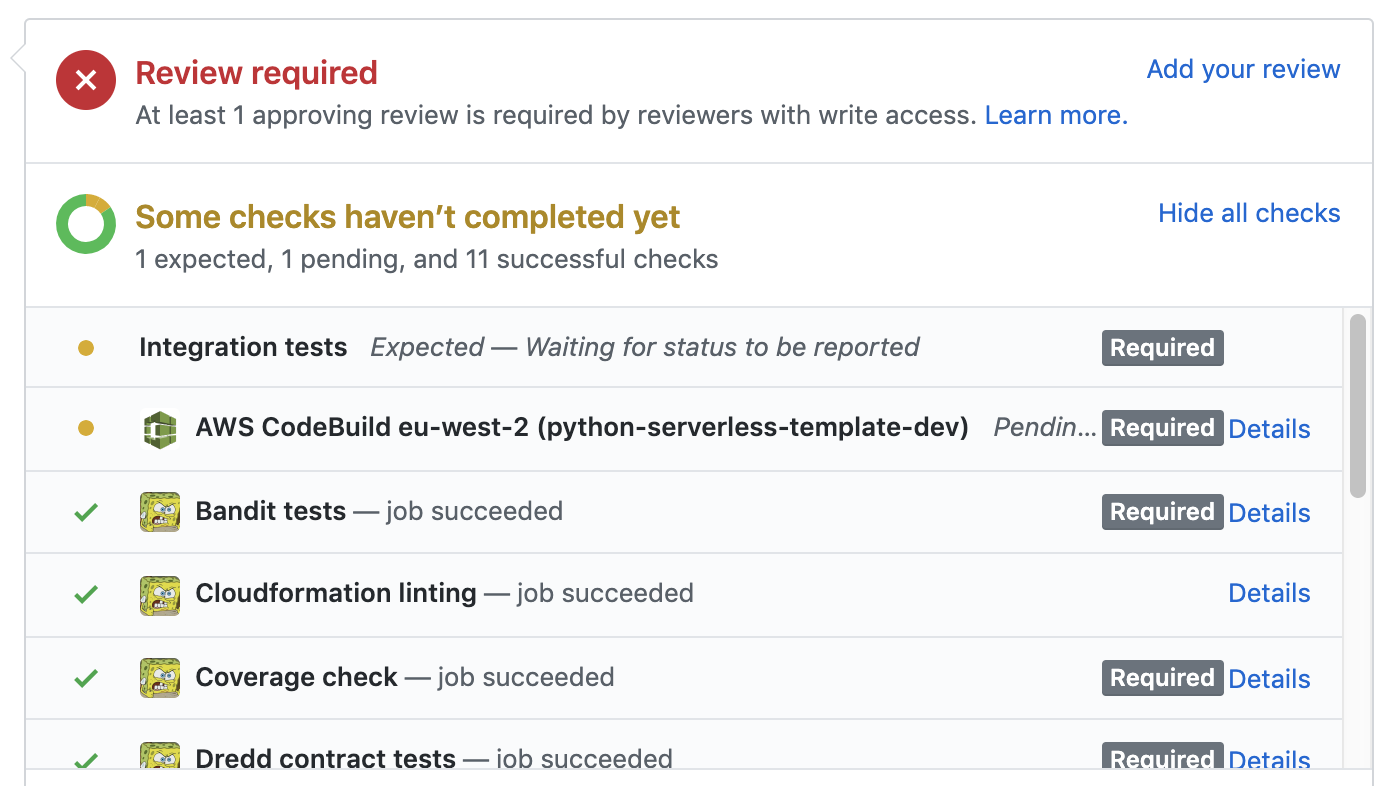Screen dimensions: 1398x786
Task: Select the Integration tests check row title
Action: (243, 348)
